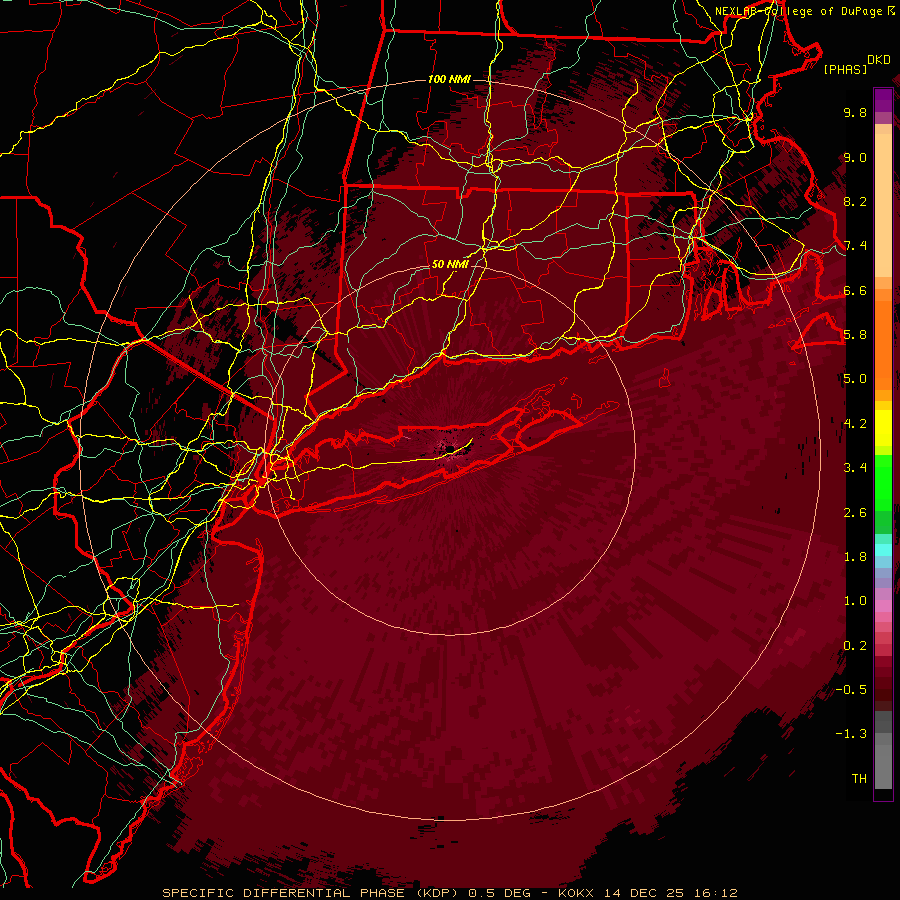
Task: Click the yellow segment of the color bar
Action: click(x=883, y=428)
